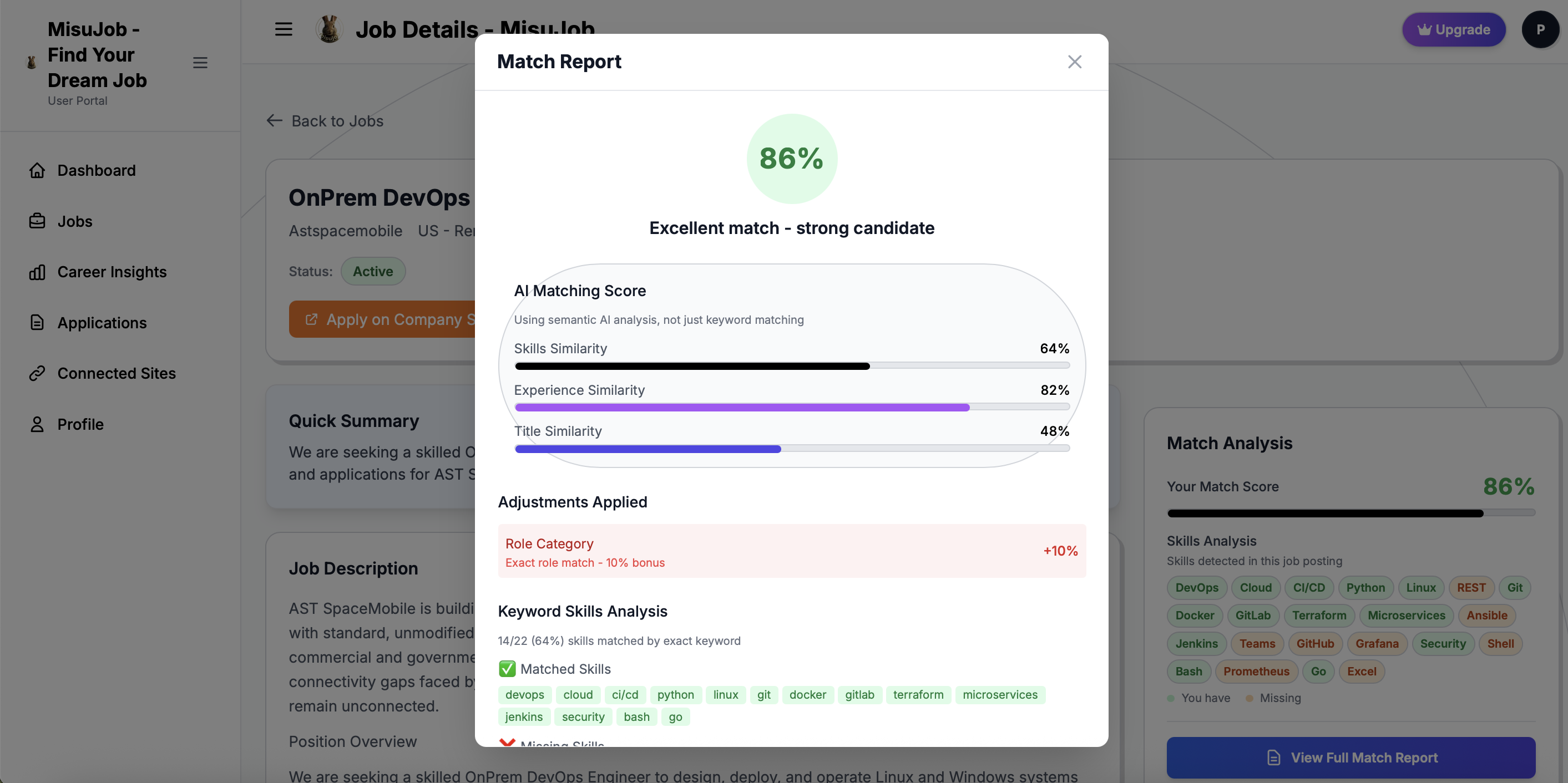
Task: Open the external link Apply icon
Action: click(312, 319)
